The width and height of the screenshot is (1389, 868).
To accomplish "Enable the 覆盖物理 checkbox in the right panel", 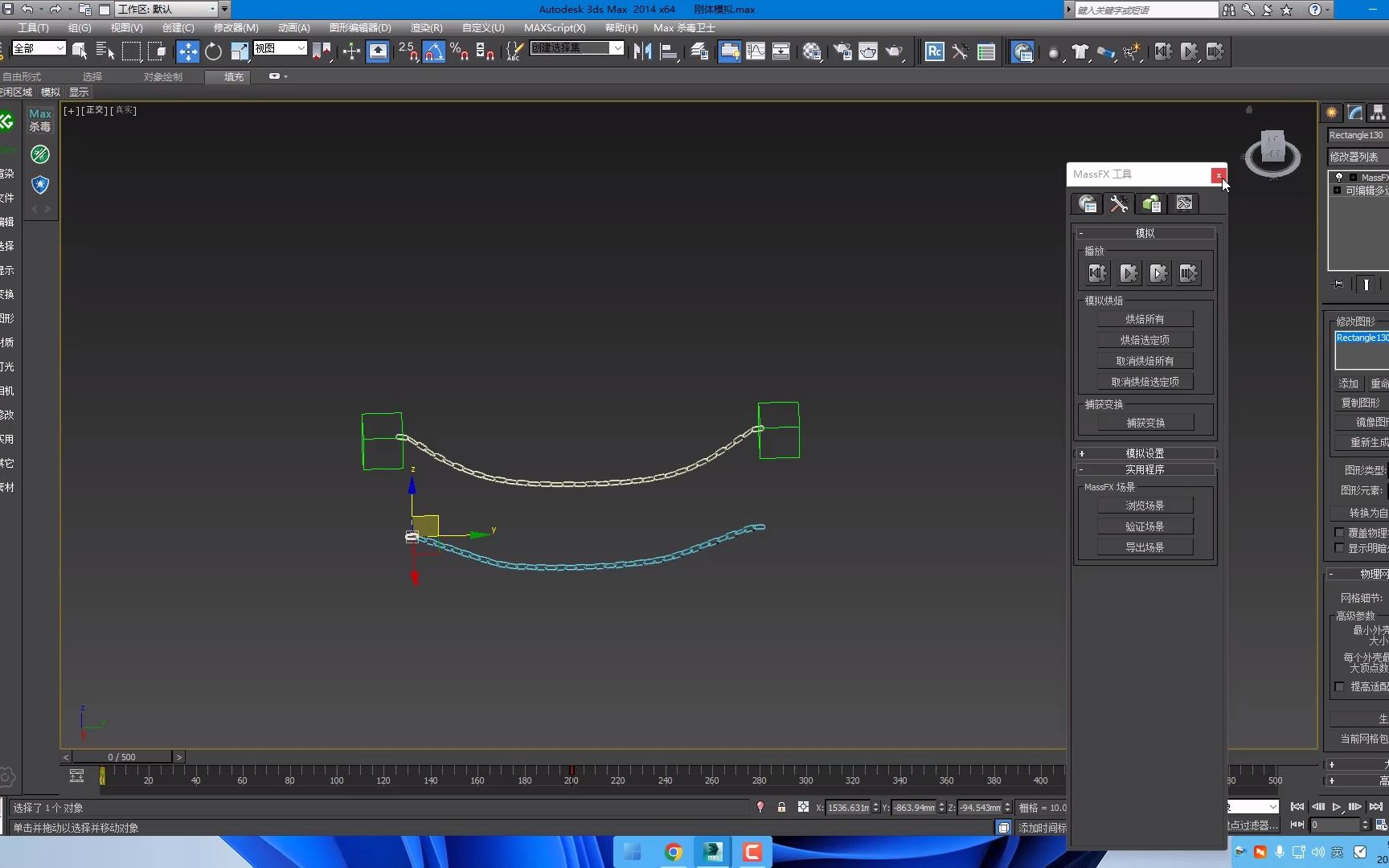I will pos(1339,532).
